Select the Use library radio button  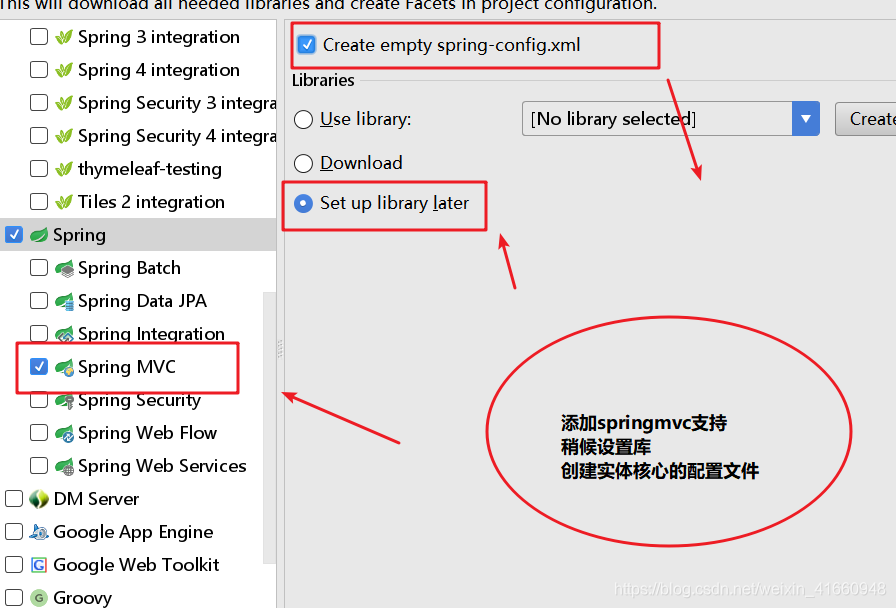coord(303,119)
